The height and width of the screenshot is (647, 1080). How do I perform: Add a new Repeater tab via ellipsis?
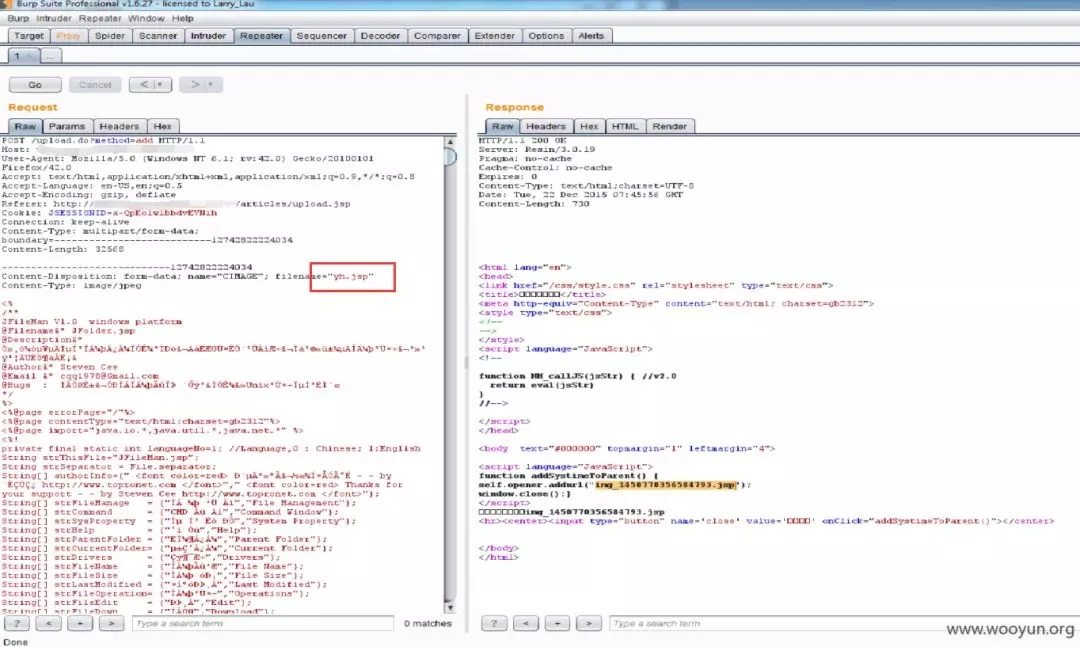pyautogui.click(x=50, y=56)
